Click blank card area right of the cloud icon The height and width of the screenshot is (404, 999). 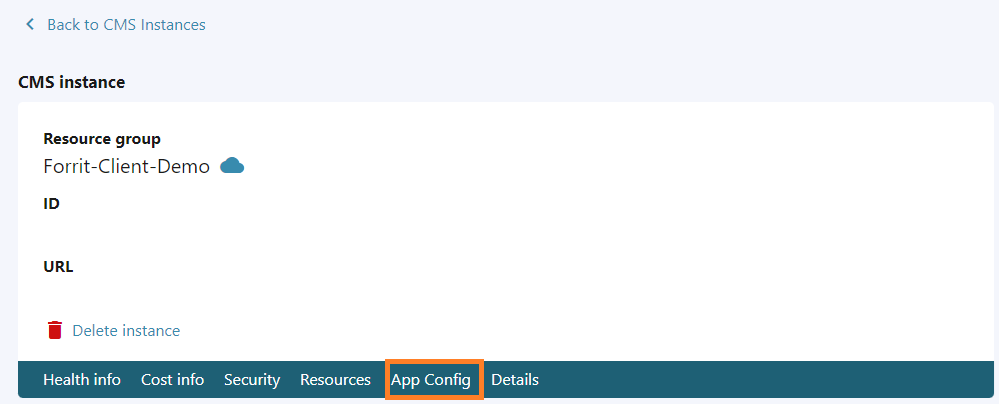point(600,166)
